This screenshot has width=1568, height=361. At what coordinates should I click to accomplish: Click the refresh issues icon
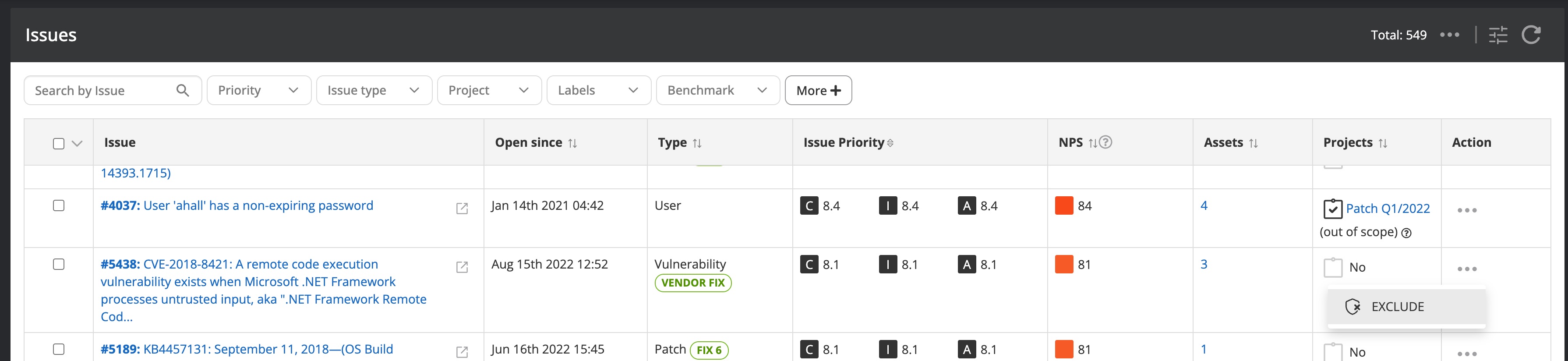click(x=1531, y=35)
